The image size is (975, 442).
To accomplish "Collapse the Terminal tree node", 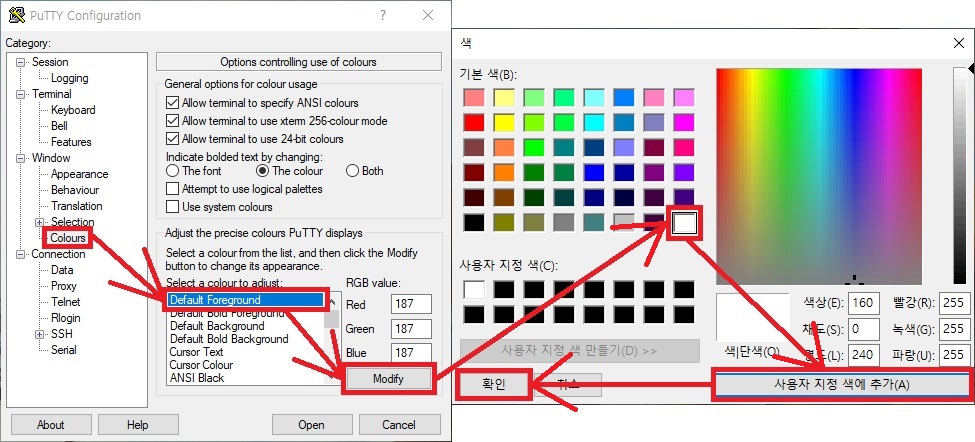I will (x=22, y=94).
